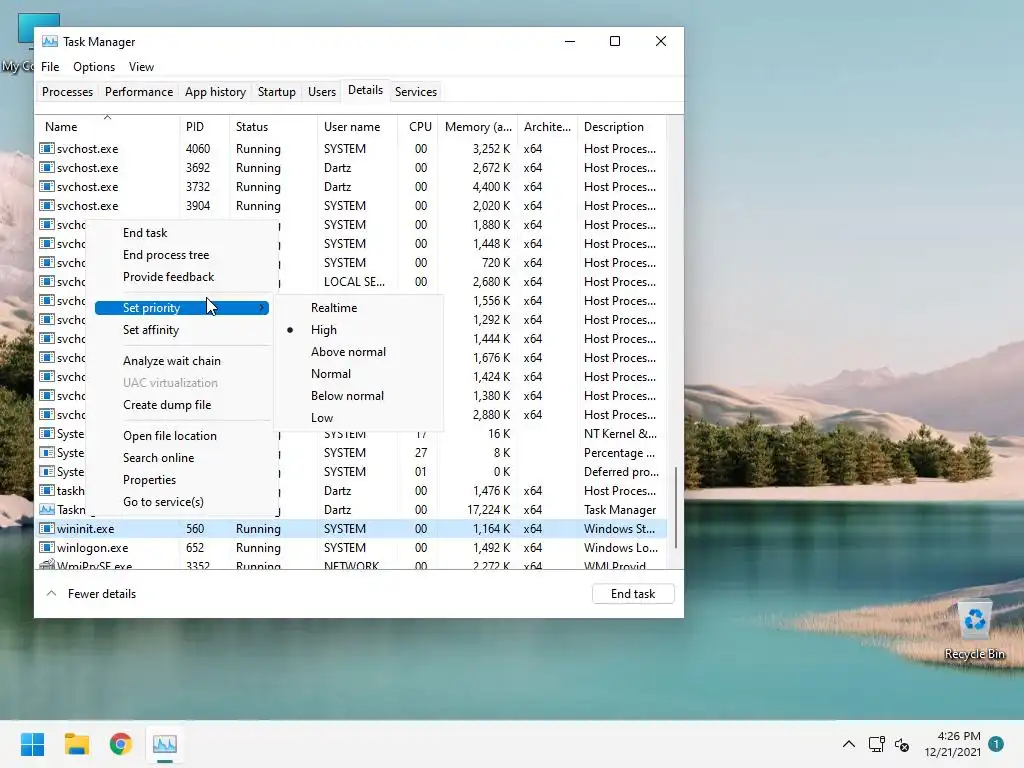The width and height of the screenshot is (1024, 768).
Task: Click the icon of svchost.exe PID 4060
Action: tap(46, 148)
